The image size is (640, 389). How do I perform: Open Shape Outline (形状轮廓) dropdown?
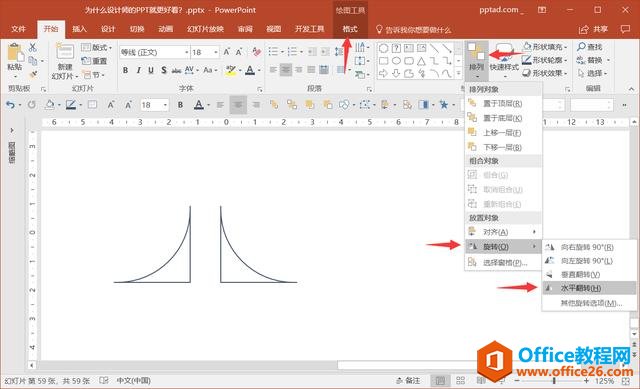click(x=545, y=60)
